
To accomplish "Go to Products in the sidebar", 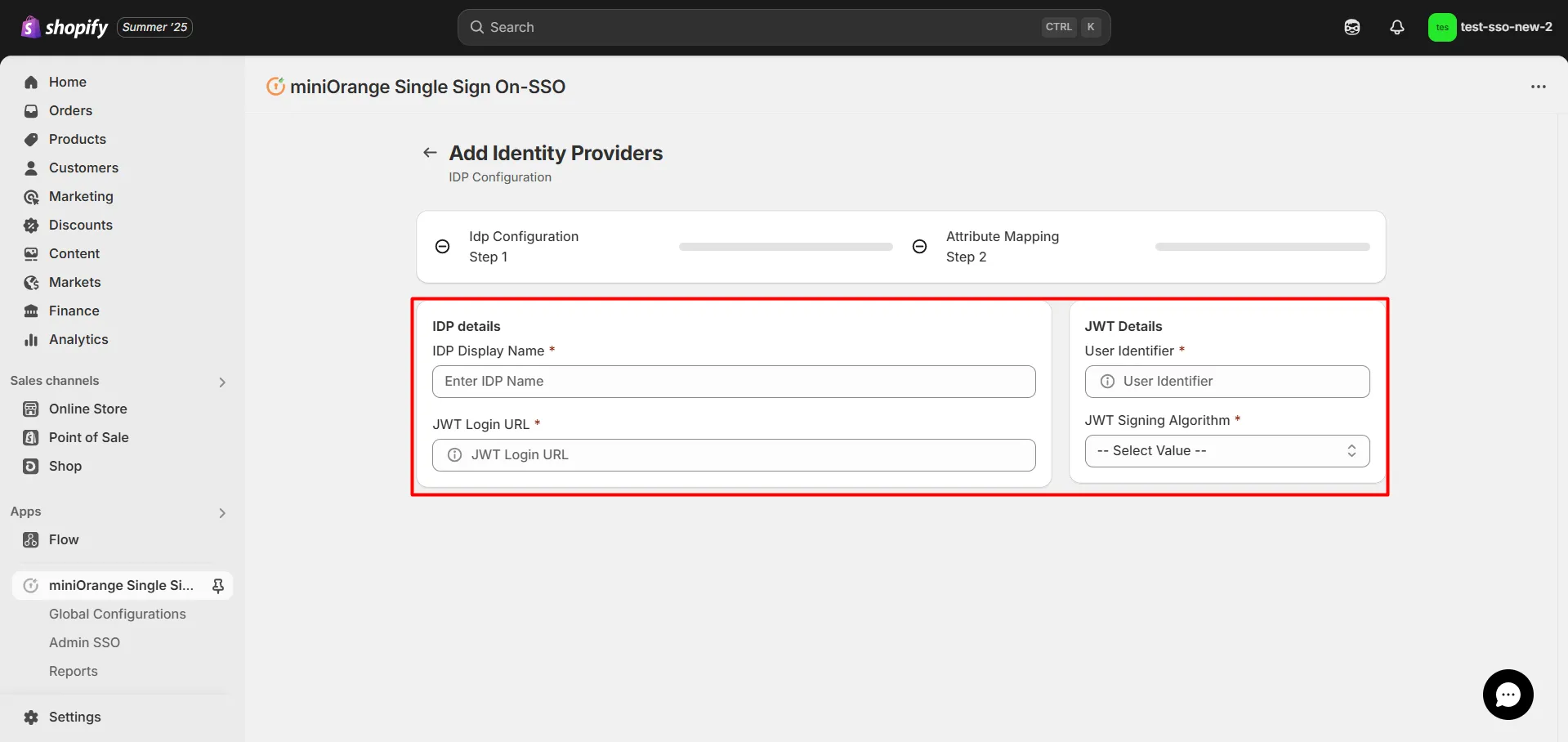I will click(x=78, y=139).
